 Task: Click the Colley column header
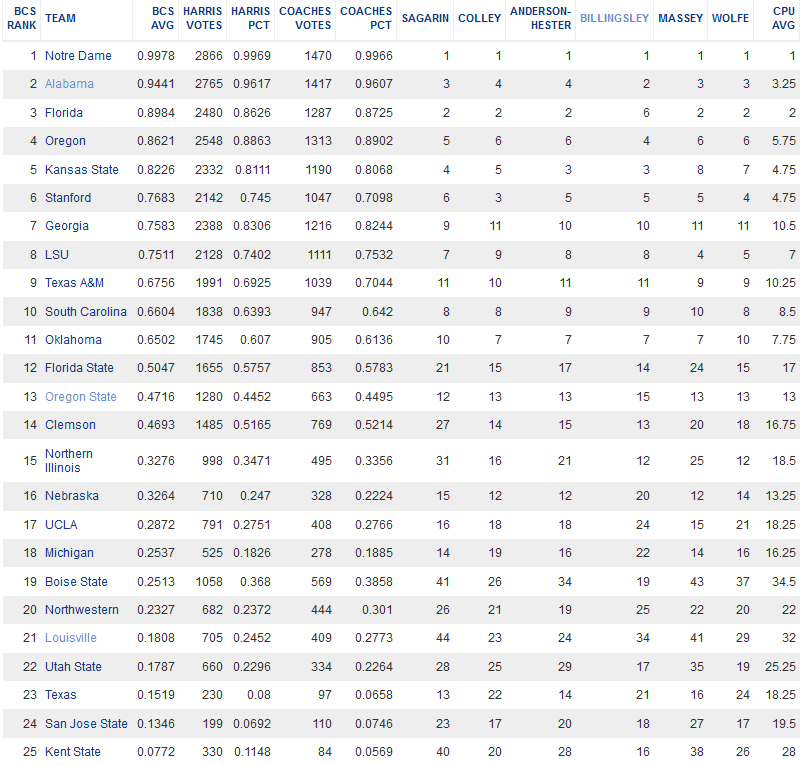click(x=480, y=19)
